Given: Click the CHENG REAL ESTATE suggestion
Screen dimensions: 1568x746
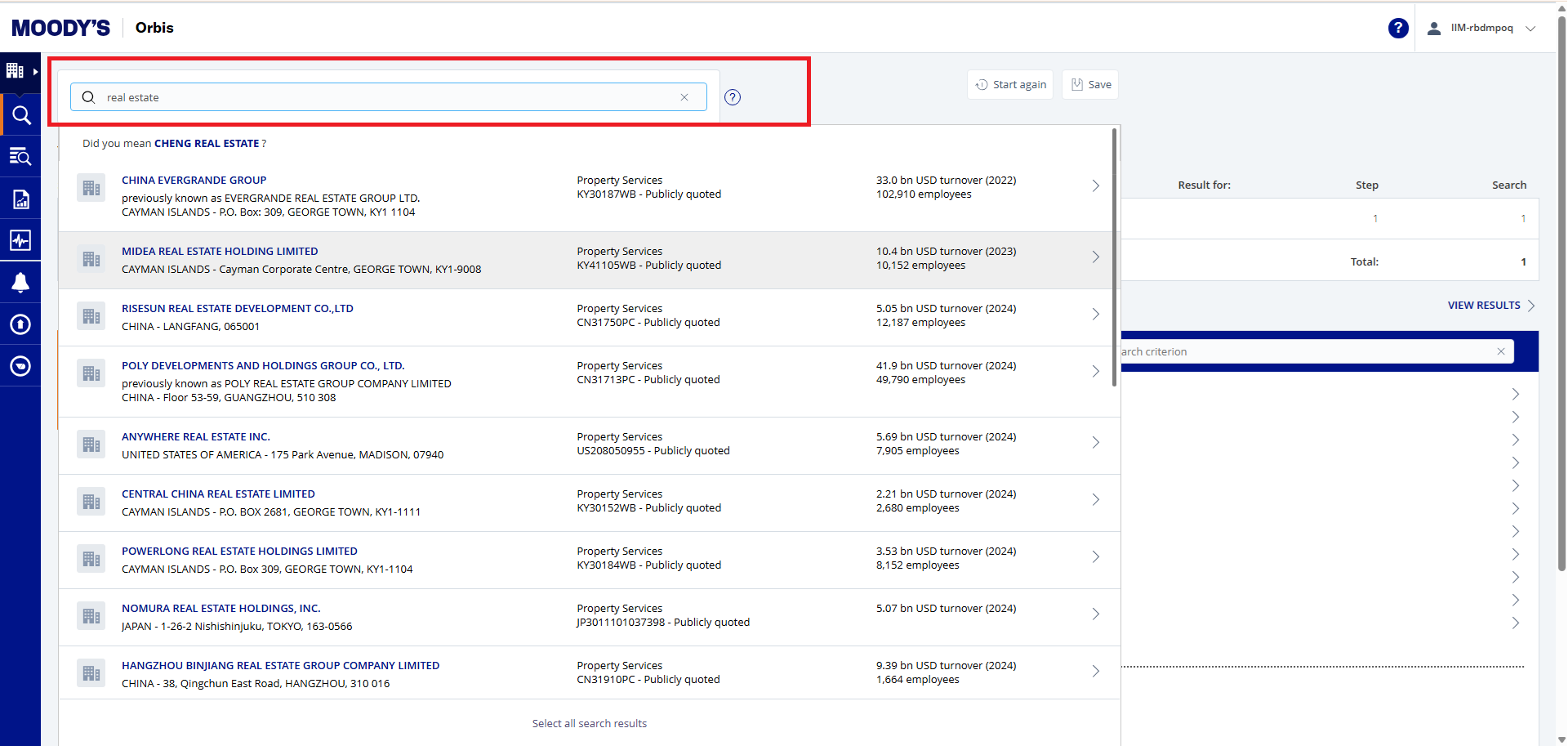Looking at the screenshot, I should tap(207, 144).
